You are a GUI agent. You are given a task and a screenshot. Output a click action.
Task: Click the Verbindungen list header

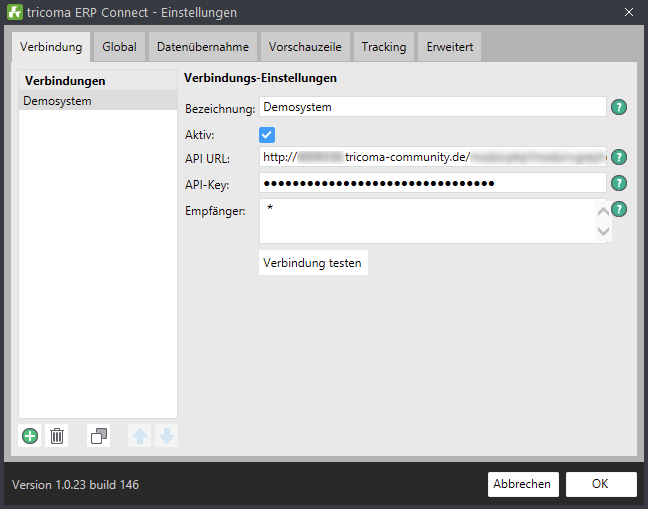[x=98, y=81]
